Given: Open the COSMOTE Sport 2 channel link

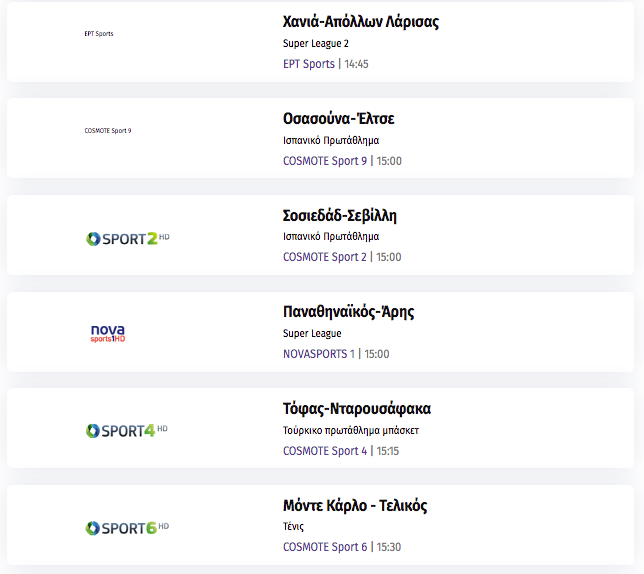Looking at the screenshot, I should (x=325, y=257).
